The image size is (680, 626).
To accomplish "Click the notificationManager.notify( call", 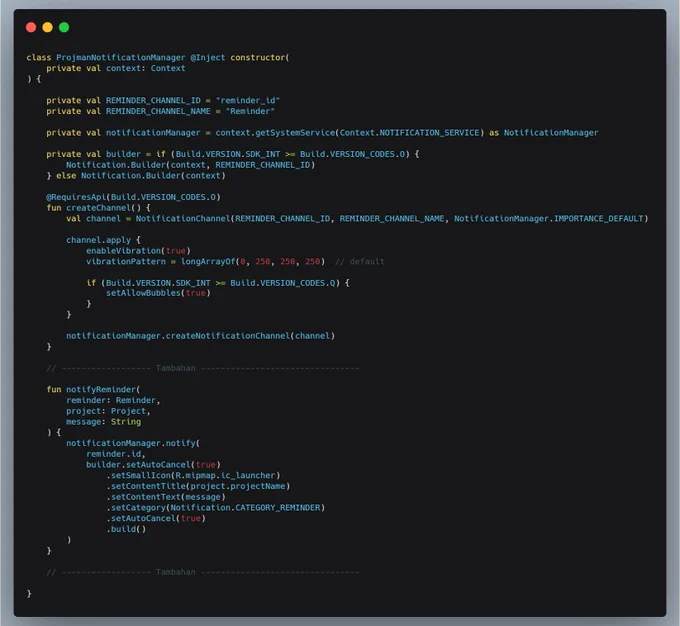I will coord(133,443).
